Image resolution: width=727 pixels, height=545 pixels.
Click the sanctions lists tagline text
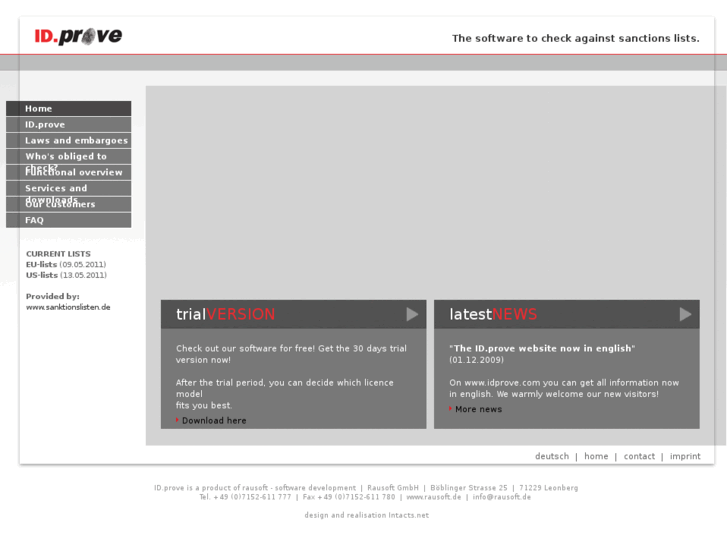576,38
